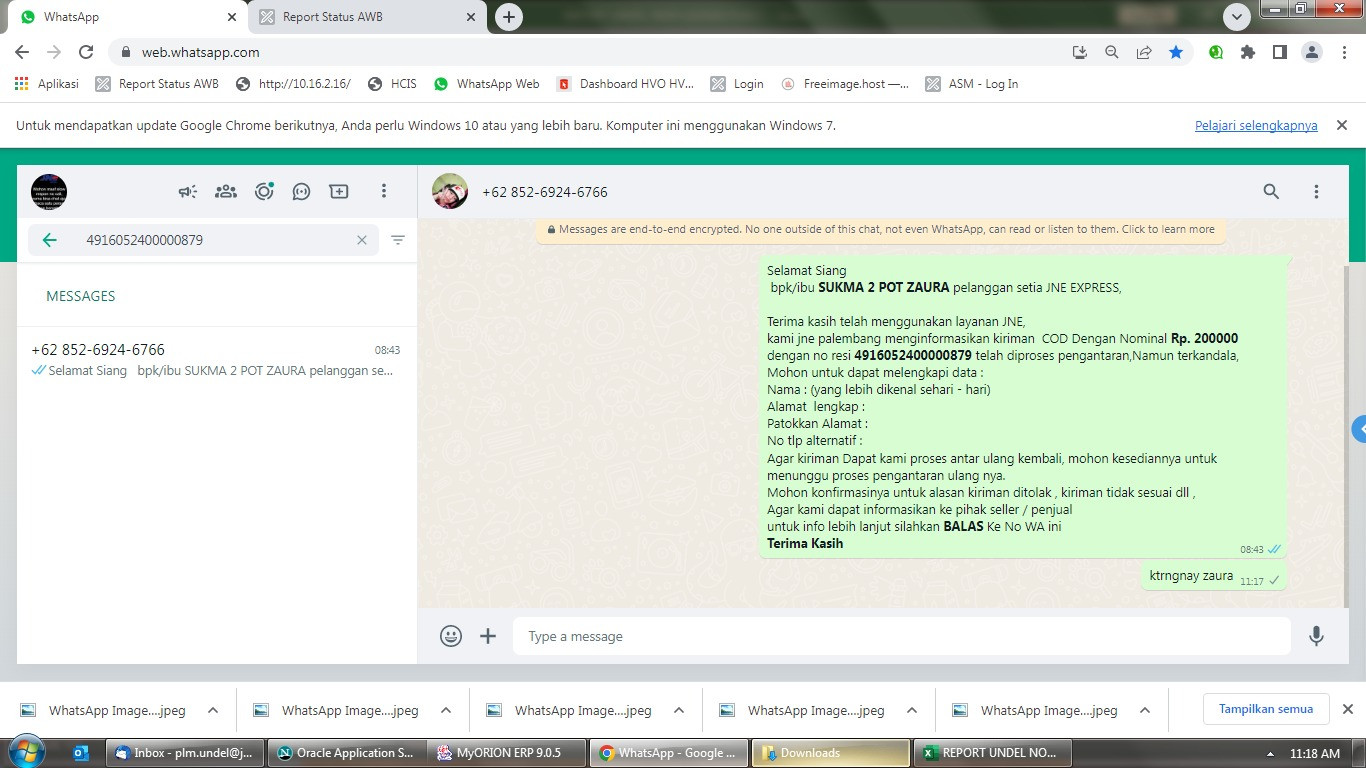The width and height of the screenshot is (1366, 768).
Task: Open contact avatar in chat header
Action: (450, 191)
